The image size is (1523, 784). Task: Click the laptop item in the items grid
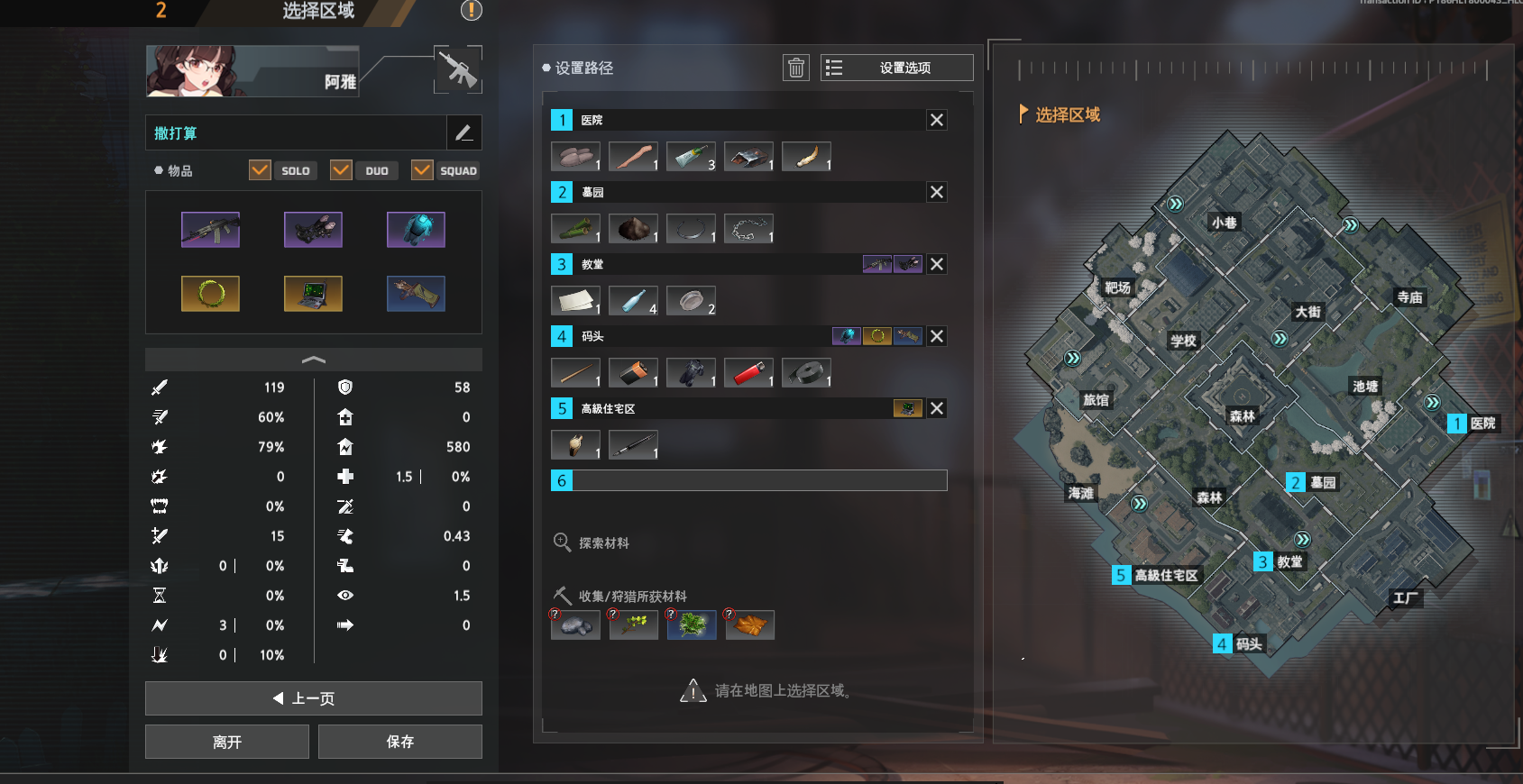coord(313,293)
